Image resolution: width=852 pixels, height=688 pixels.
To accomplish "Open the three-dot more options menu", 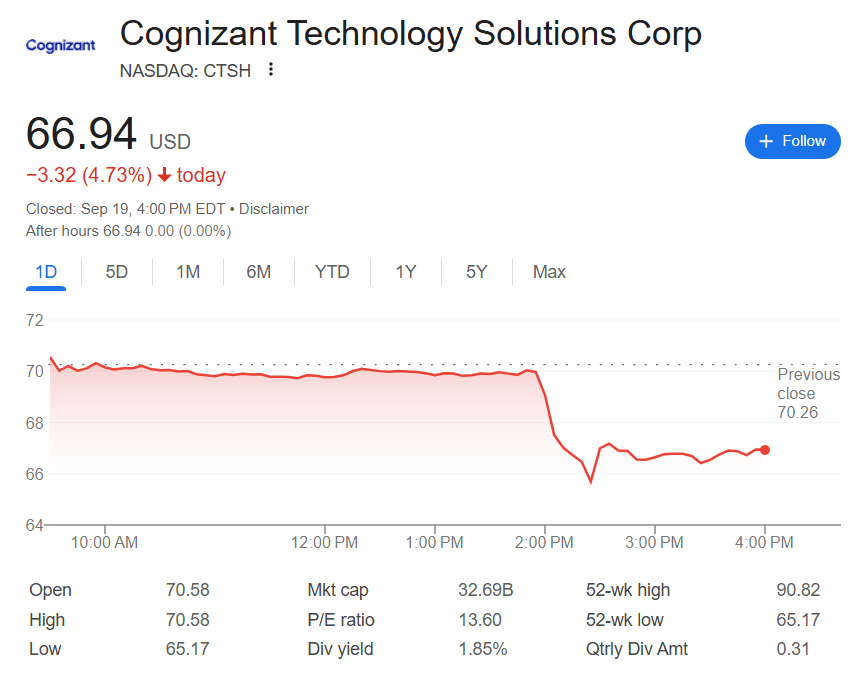I will coord(271,70).
